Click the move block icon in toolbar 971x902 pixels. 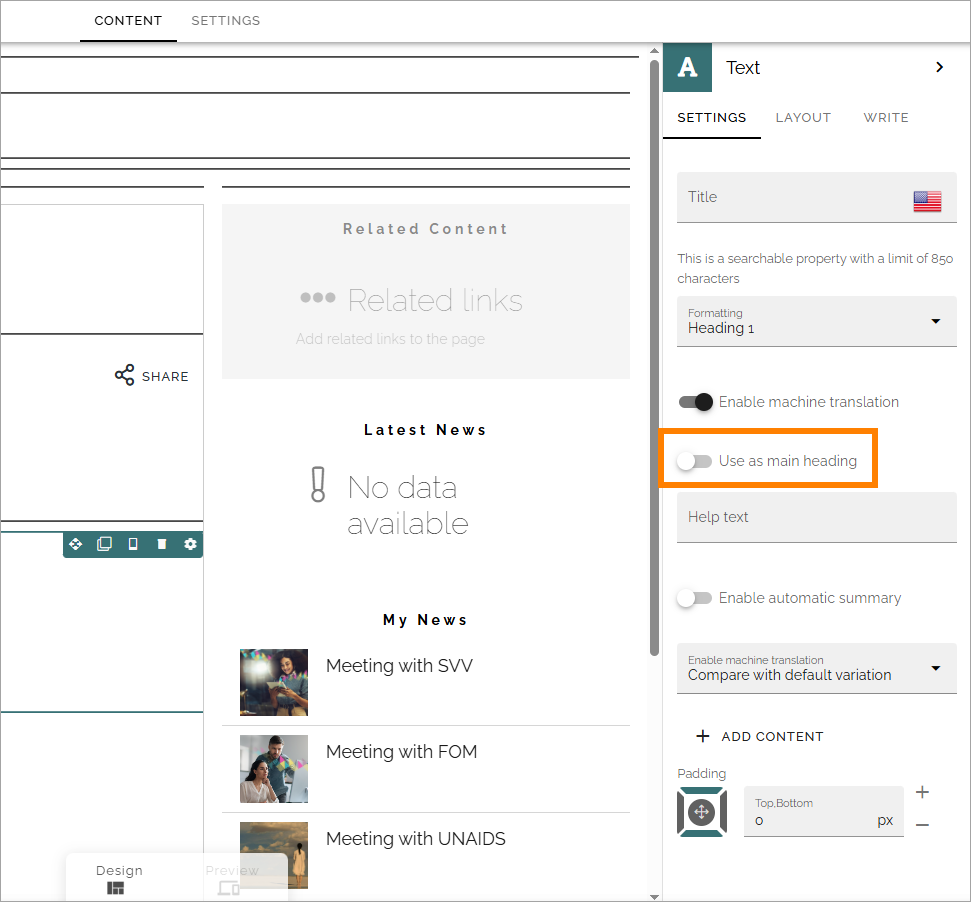(76, 544)
